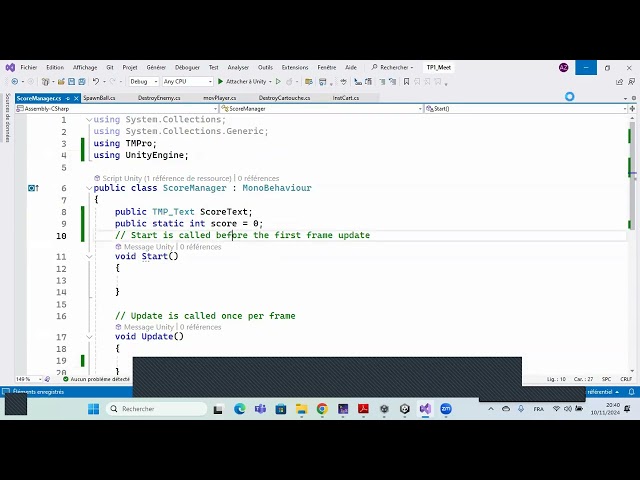Viewport: 640px width, 480px height.
Task: Collapse the using directives at line 1
Action: (89, 120)
